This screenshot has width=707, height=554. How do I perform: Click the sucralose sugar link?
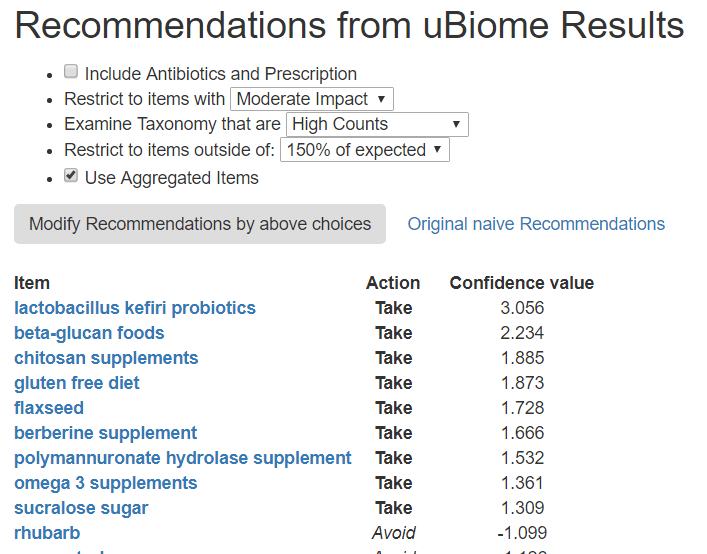(x=81, y=508)
